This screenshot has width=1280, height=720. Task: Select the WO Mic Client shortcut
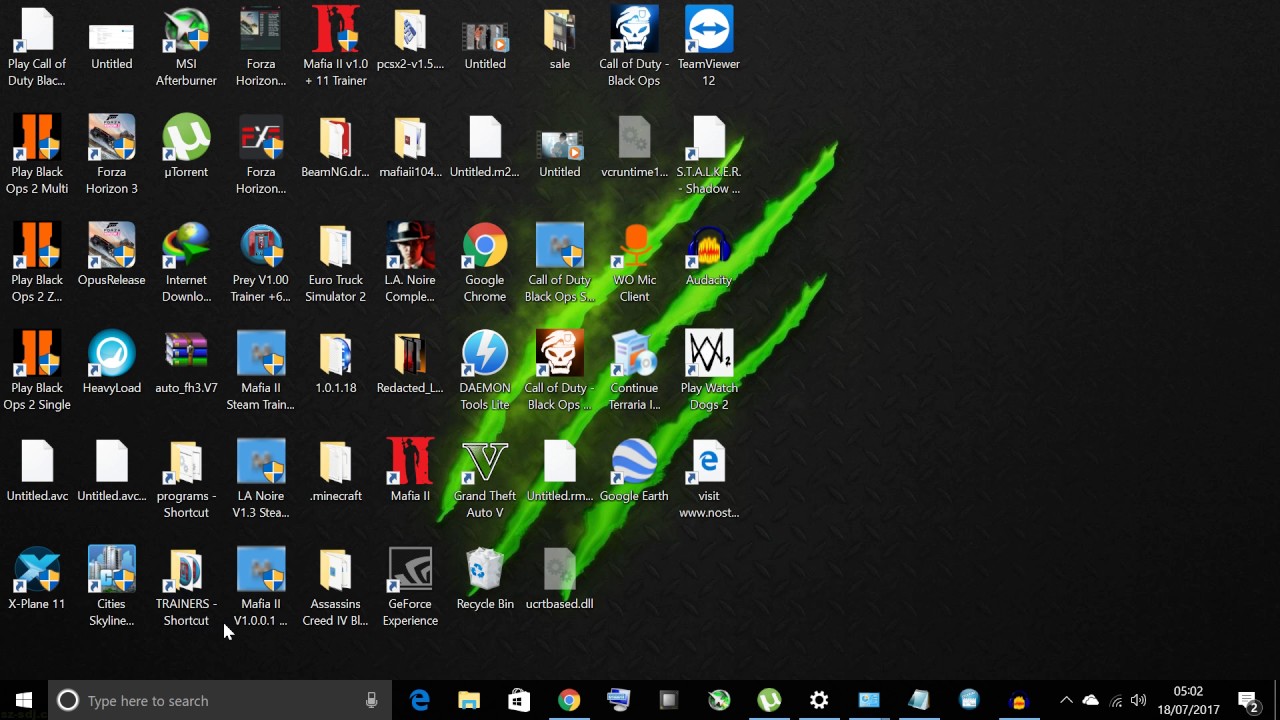pos(634,262)
